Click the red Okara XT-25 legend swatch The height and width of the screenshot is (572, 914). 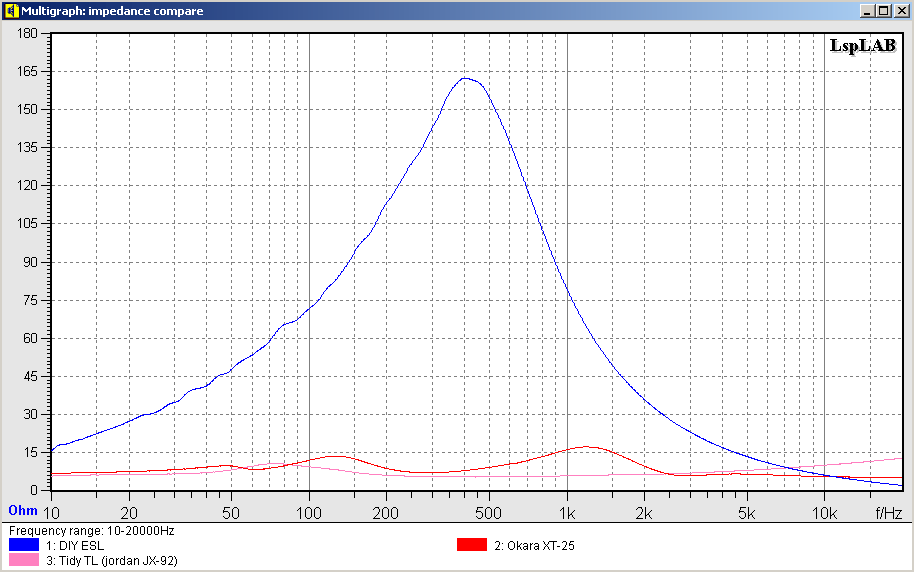[472, 545]
